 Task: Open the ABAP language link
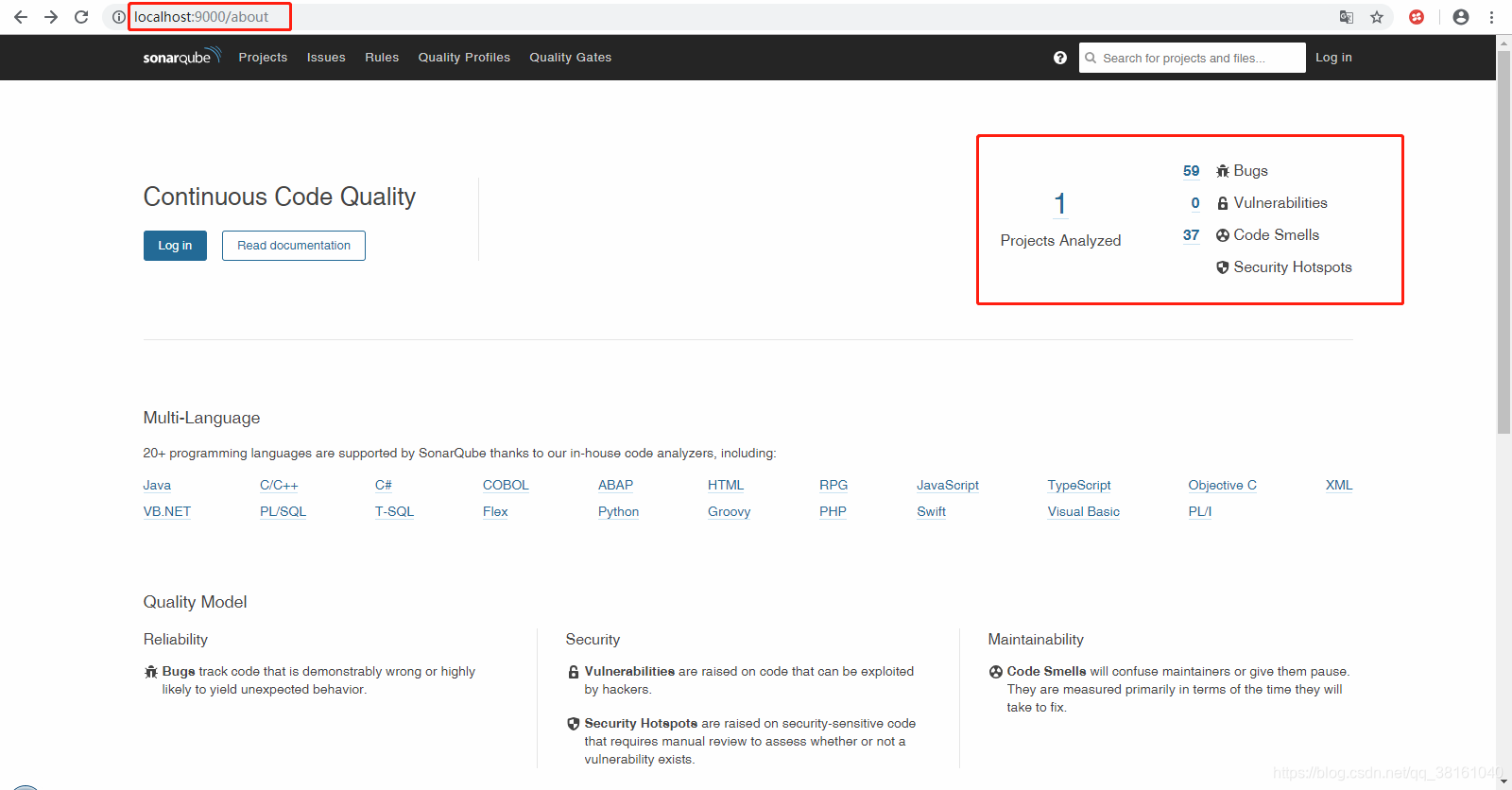coord(615,486)
